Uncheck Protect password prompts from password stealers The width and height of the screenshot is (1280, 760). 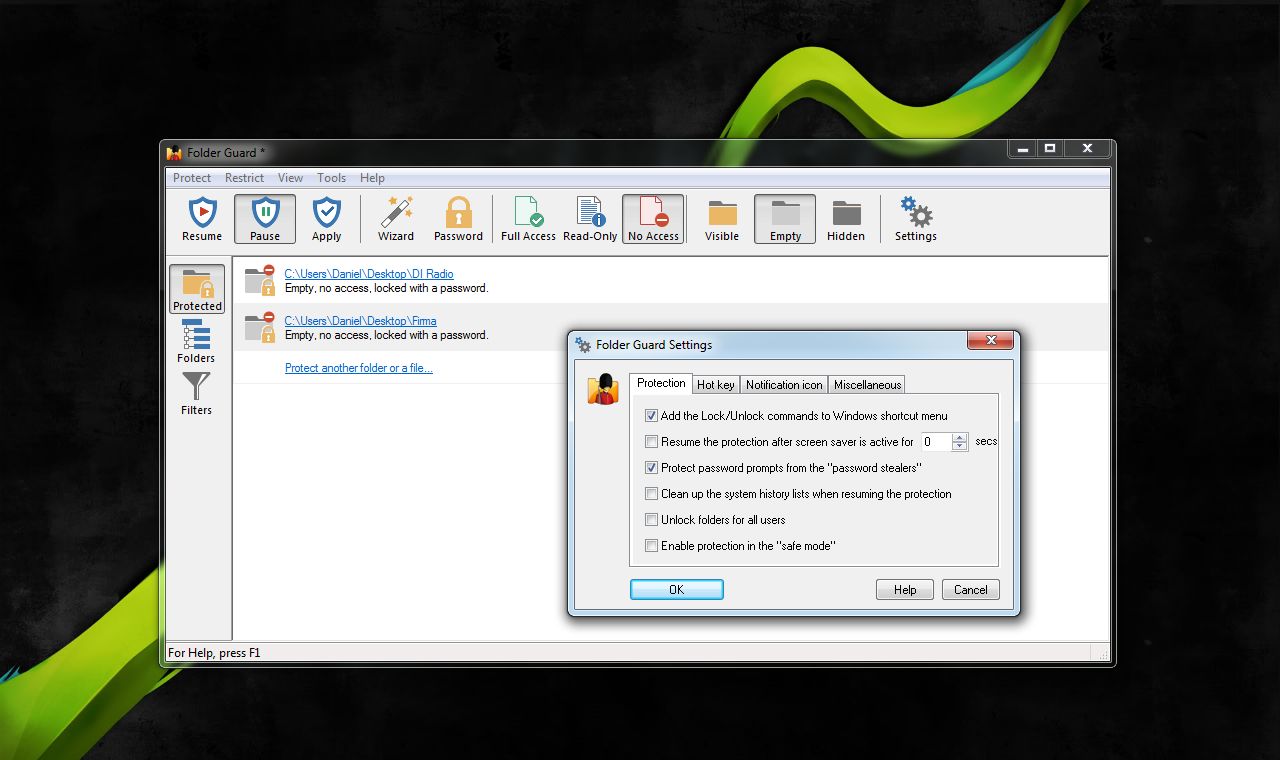tap(652, 468)
